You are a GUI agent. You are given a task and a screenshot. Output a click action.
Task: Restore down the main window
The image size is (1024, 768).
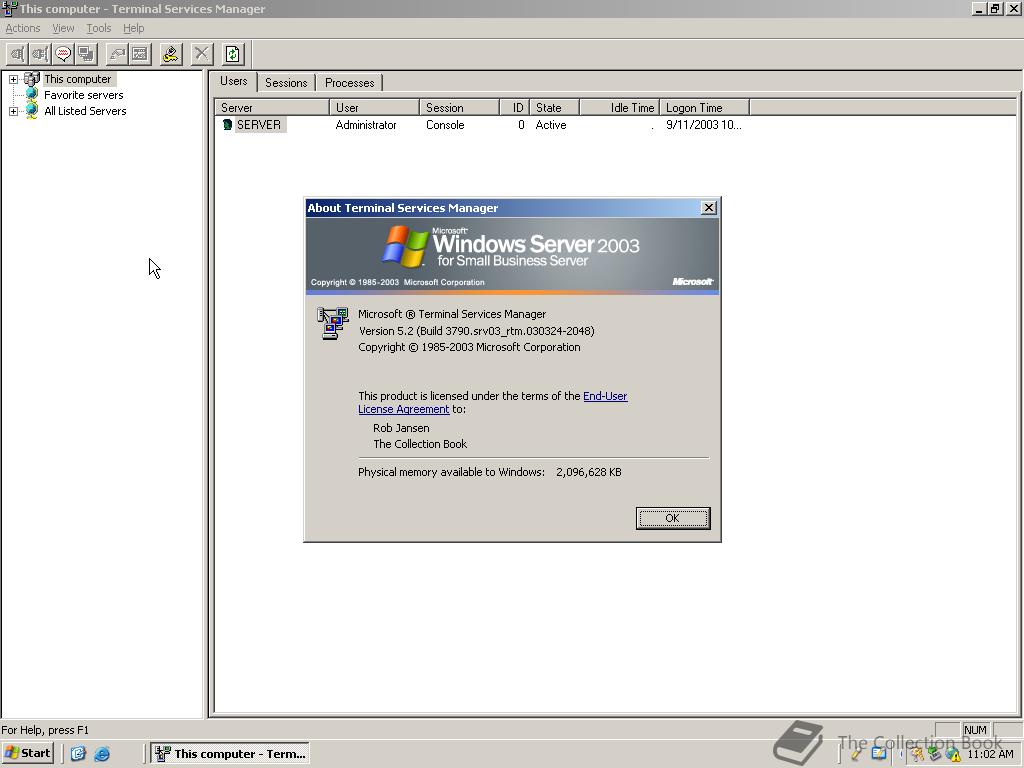pos(995,8)
